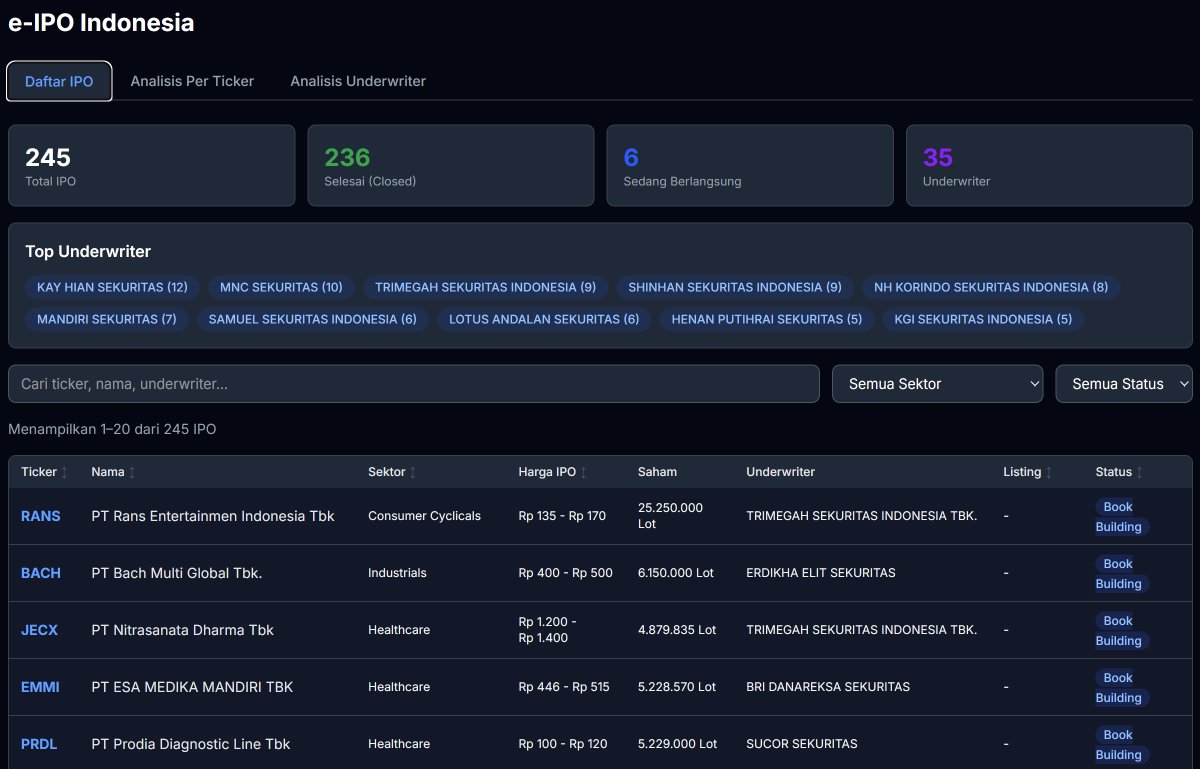Click Book Building status badge in EMMI row
The image size is (1200, 769).
pyautogui.click(x=1122, y=688)
